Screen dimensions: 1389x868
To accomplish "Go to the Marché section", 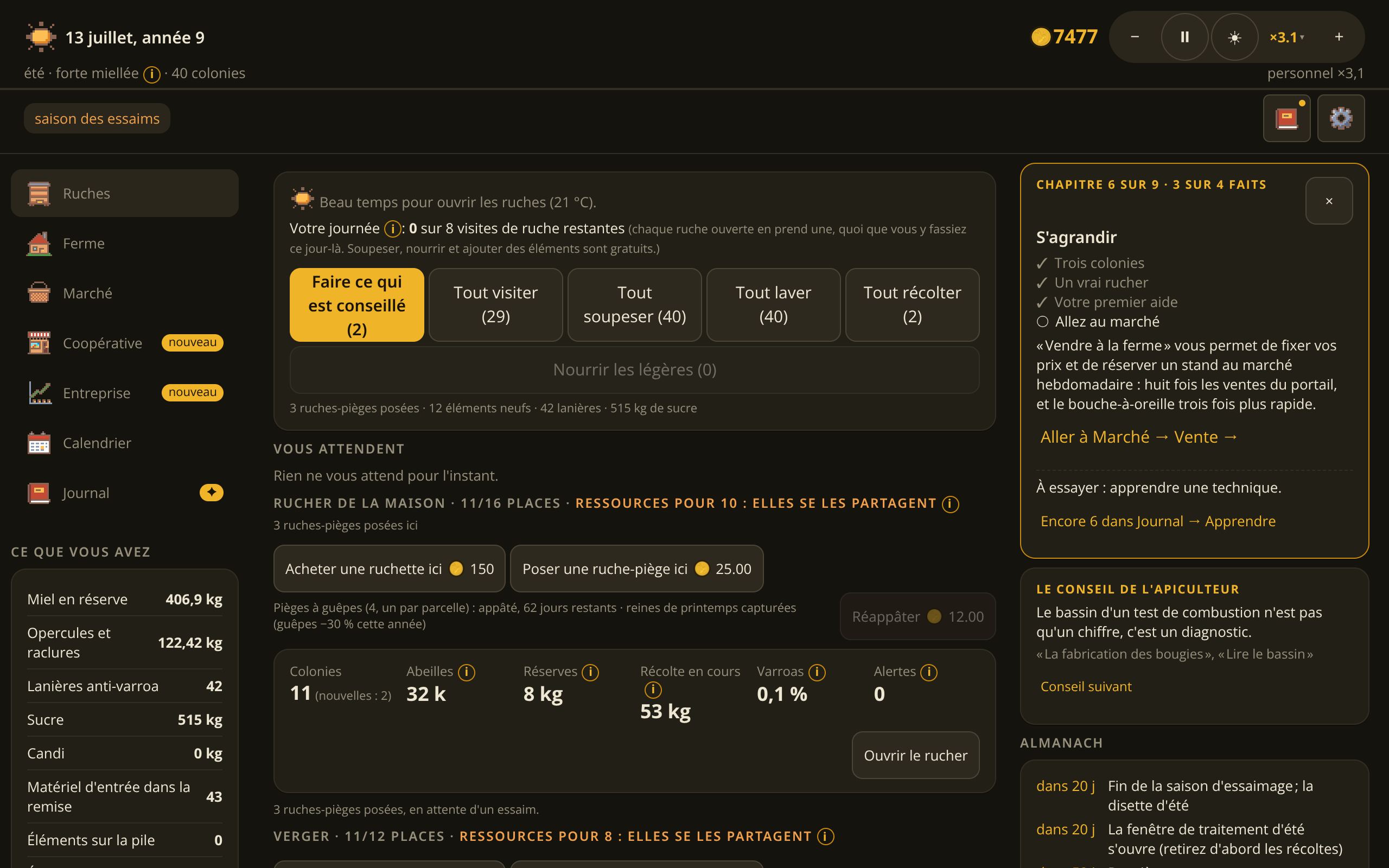I will (125, 293).
